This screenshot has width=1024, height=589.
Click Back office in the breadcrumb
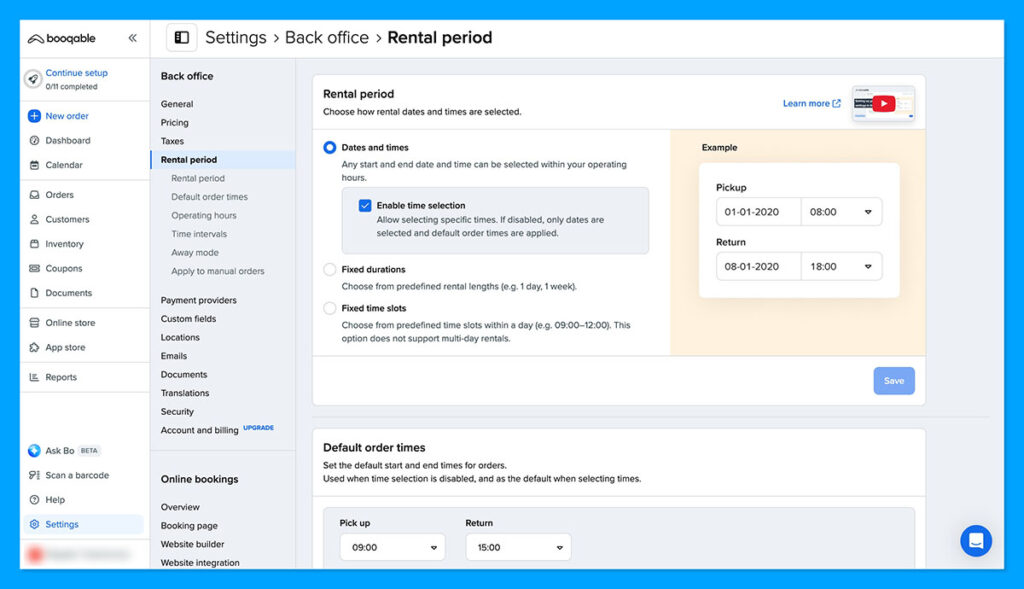(x=327, y=37)
